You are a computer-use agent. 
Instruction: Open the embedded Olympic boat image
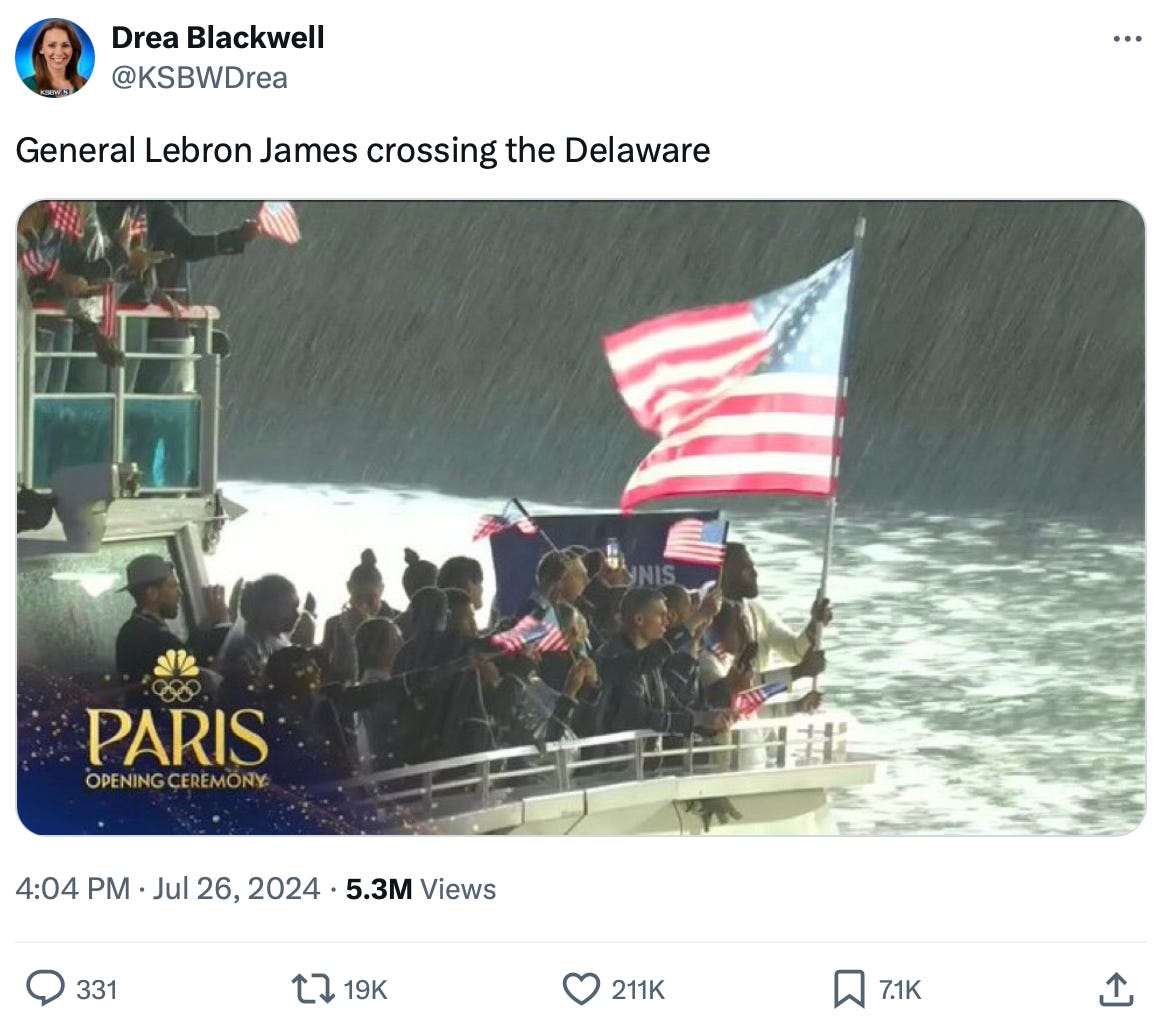tap(581, 517)
